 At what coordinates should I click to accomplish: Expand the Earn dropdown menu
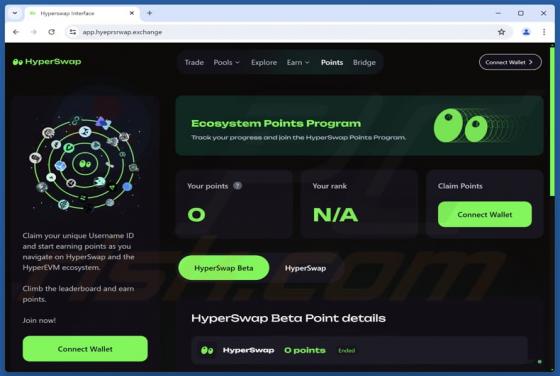point(298,62)
